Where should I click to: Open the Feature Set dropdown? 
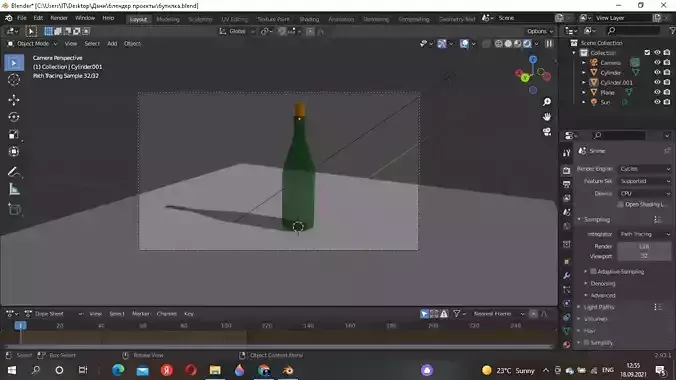point(645,181)
